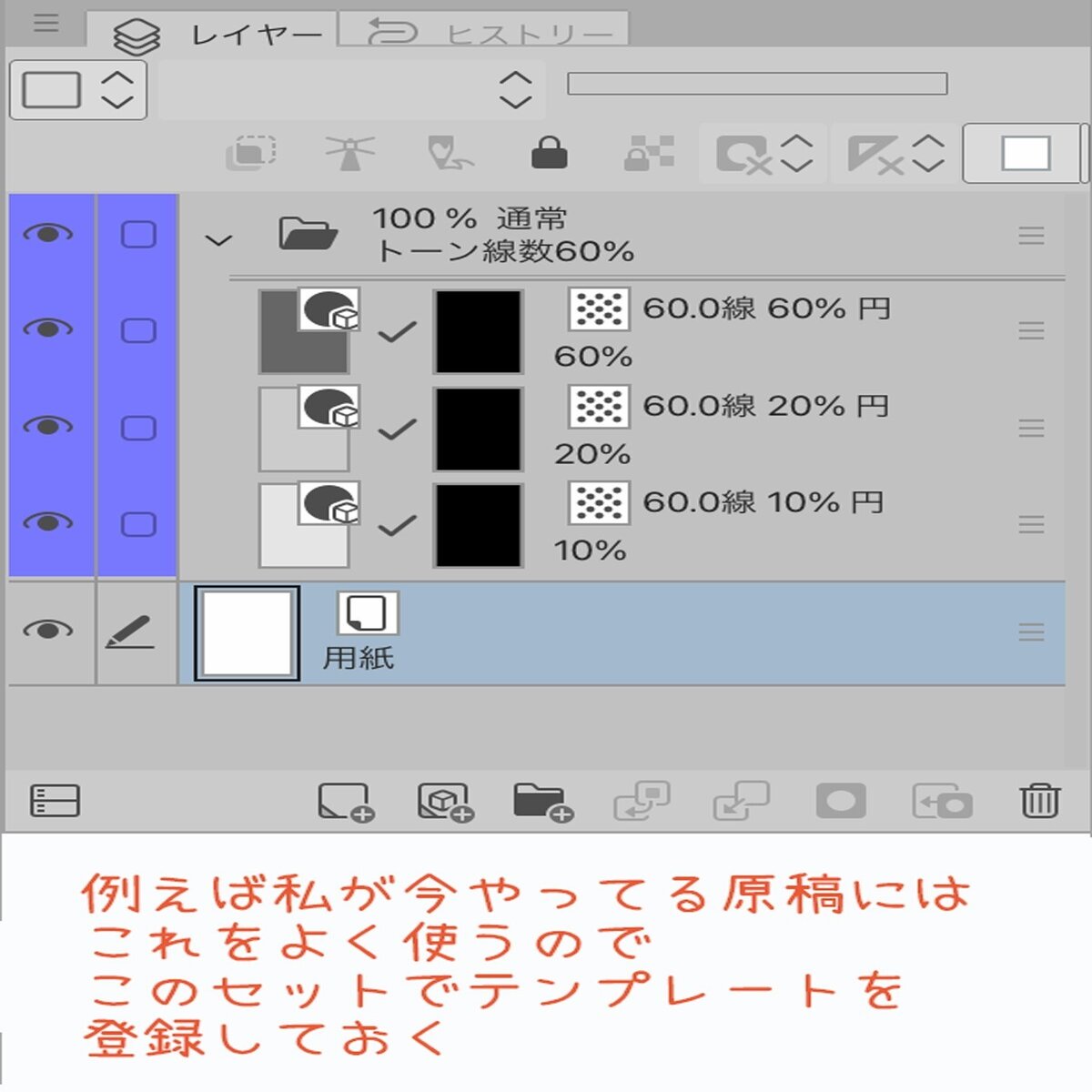Screen dimensions: 1092x1092
Task: Grab the 20% layer reorder handle
Action: pos(1031,428)
